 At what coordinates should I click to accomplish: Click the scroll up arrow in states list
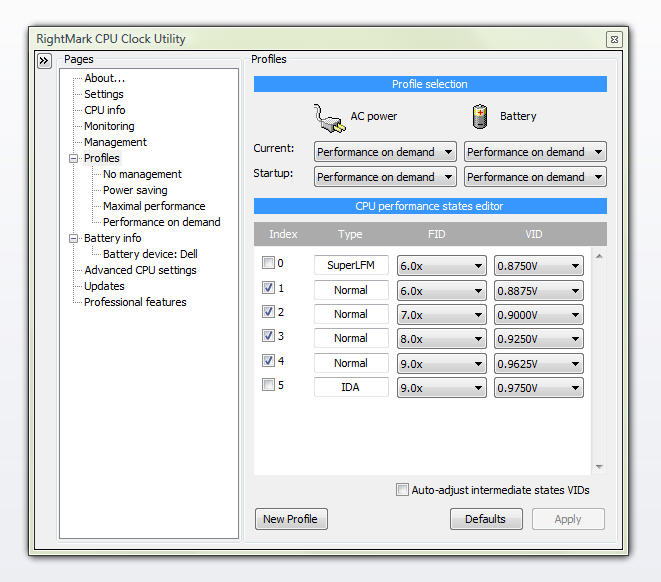[599, 256]
